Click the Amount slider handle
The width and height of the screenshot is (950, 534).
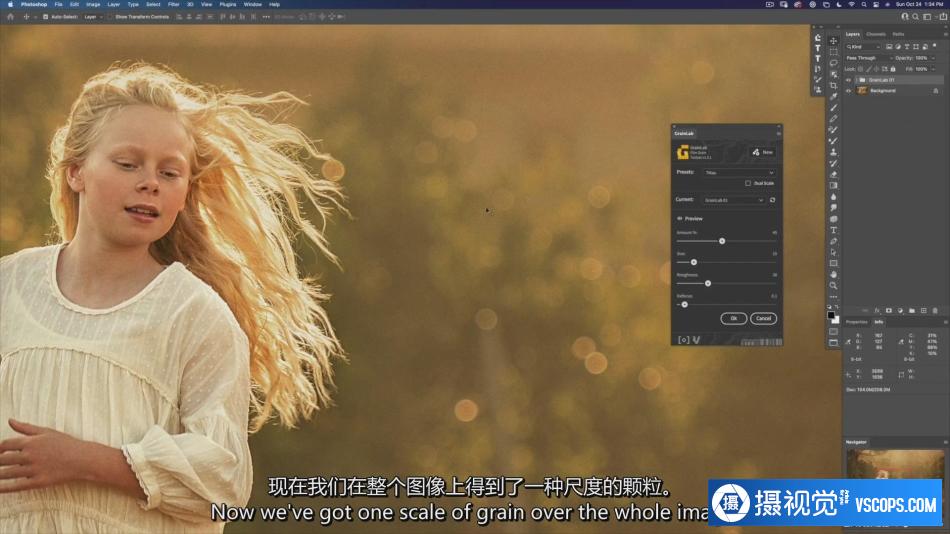722,241
